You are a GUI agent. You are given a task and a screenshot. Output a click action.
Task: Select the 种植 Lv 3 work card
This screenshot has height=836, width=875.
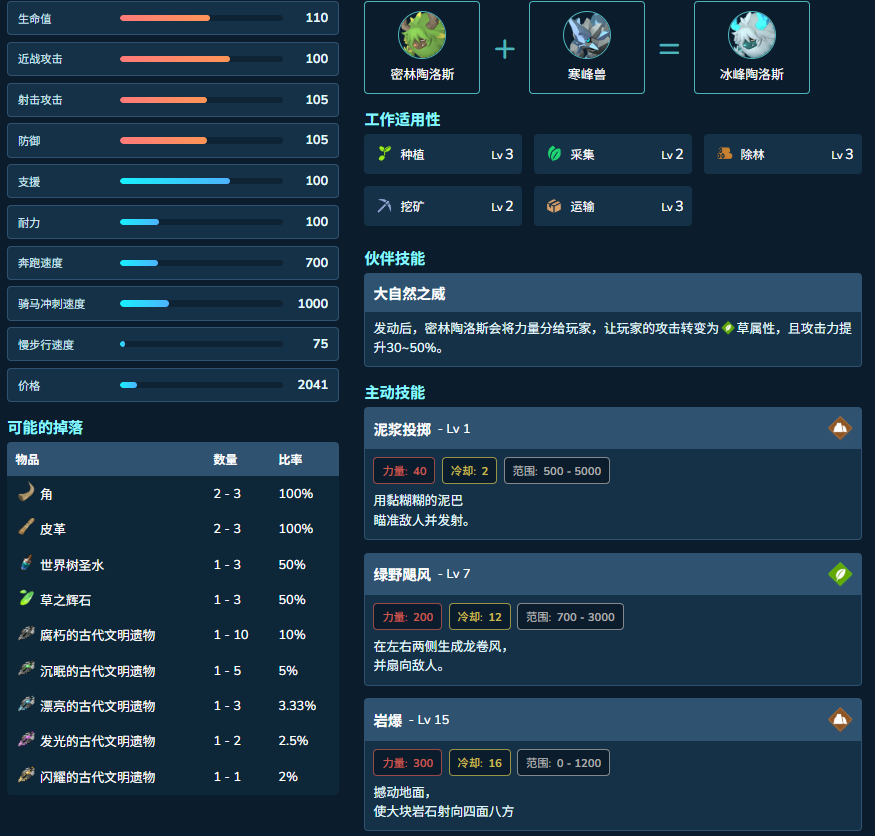443,154
